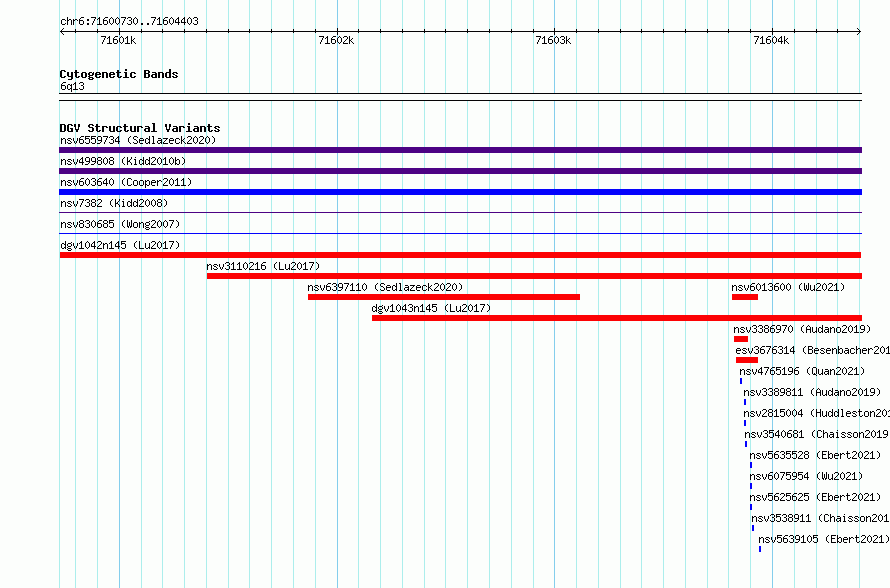
Task: Select the nsv6397110 red bar
Action: pos(444,297)
